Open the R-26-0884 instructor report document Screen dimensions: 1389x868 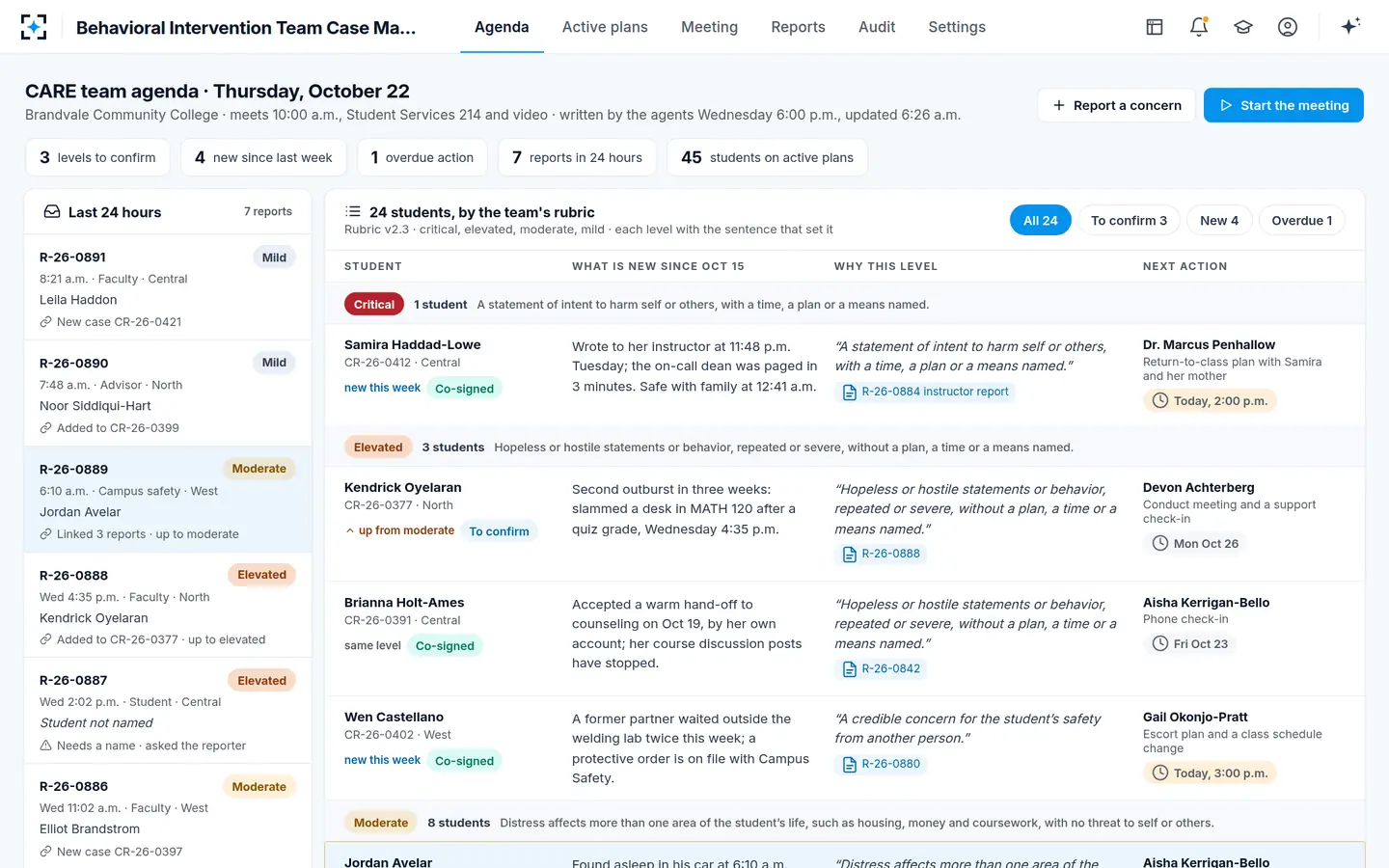[925, 392]
